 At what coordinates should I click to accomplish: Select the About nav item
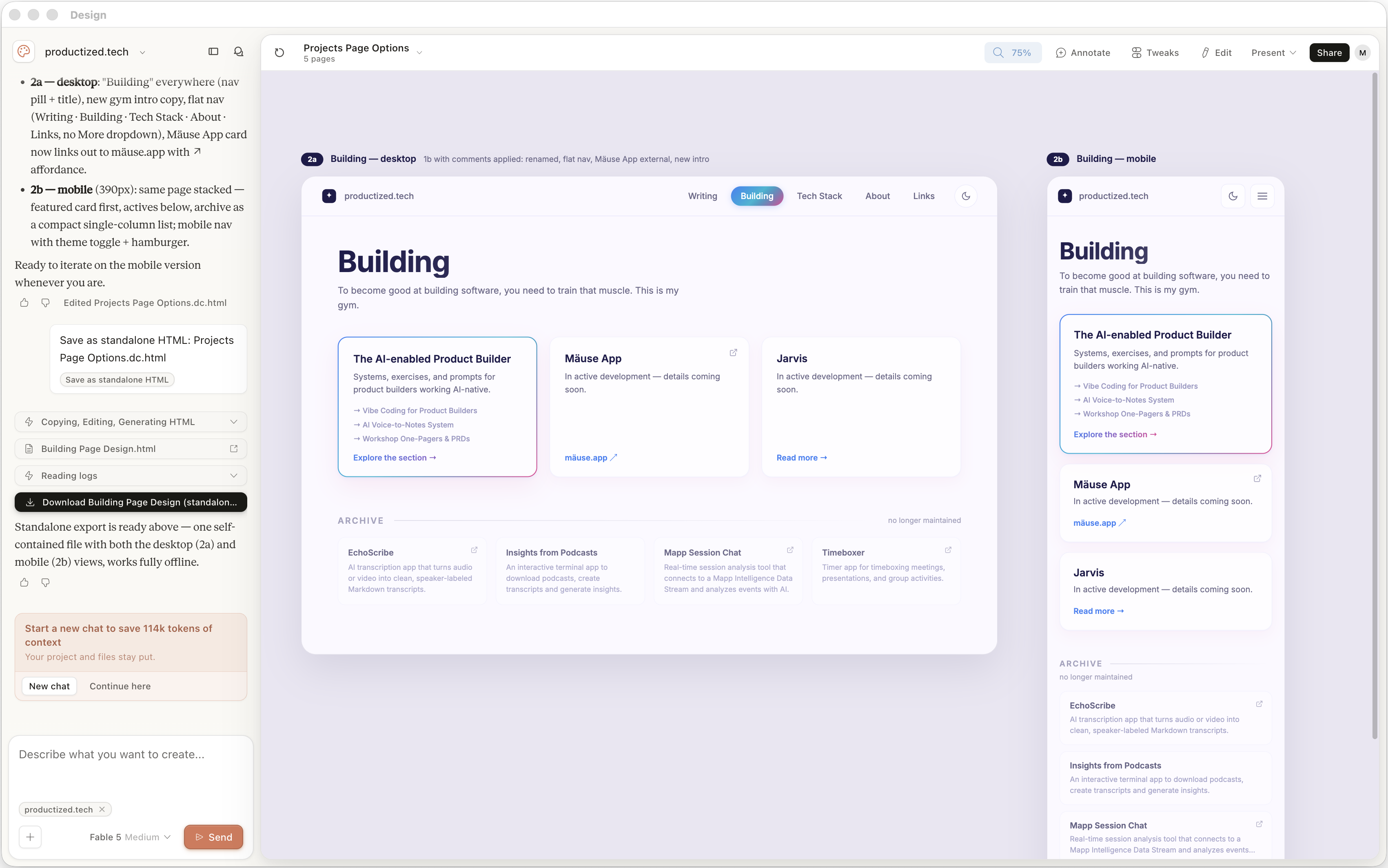click(x=877, y=196)
